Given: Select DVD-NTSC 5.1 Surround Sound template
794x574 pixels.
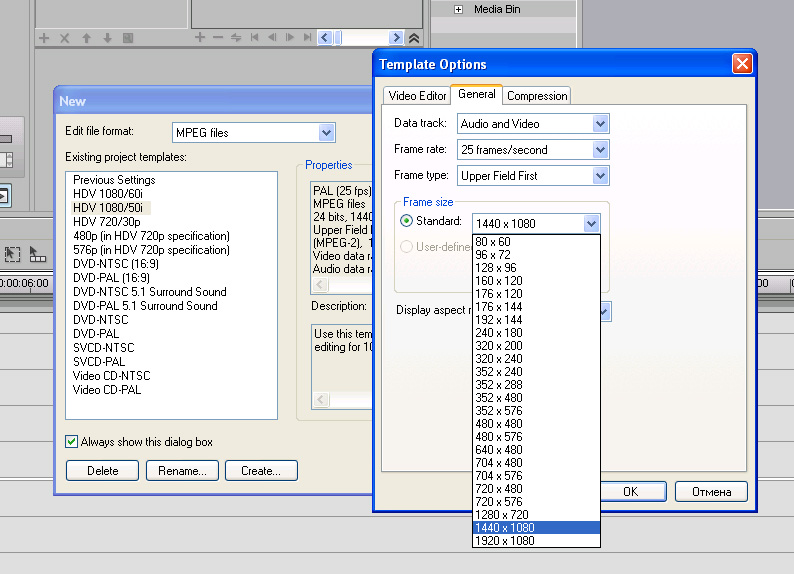Looking at the screenshot, I should 149,292.
